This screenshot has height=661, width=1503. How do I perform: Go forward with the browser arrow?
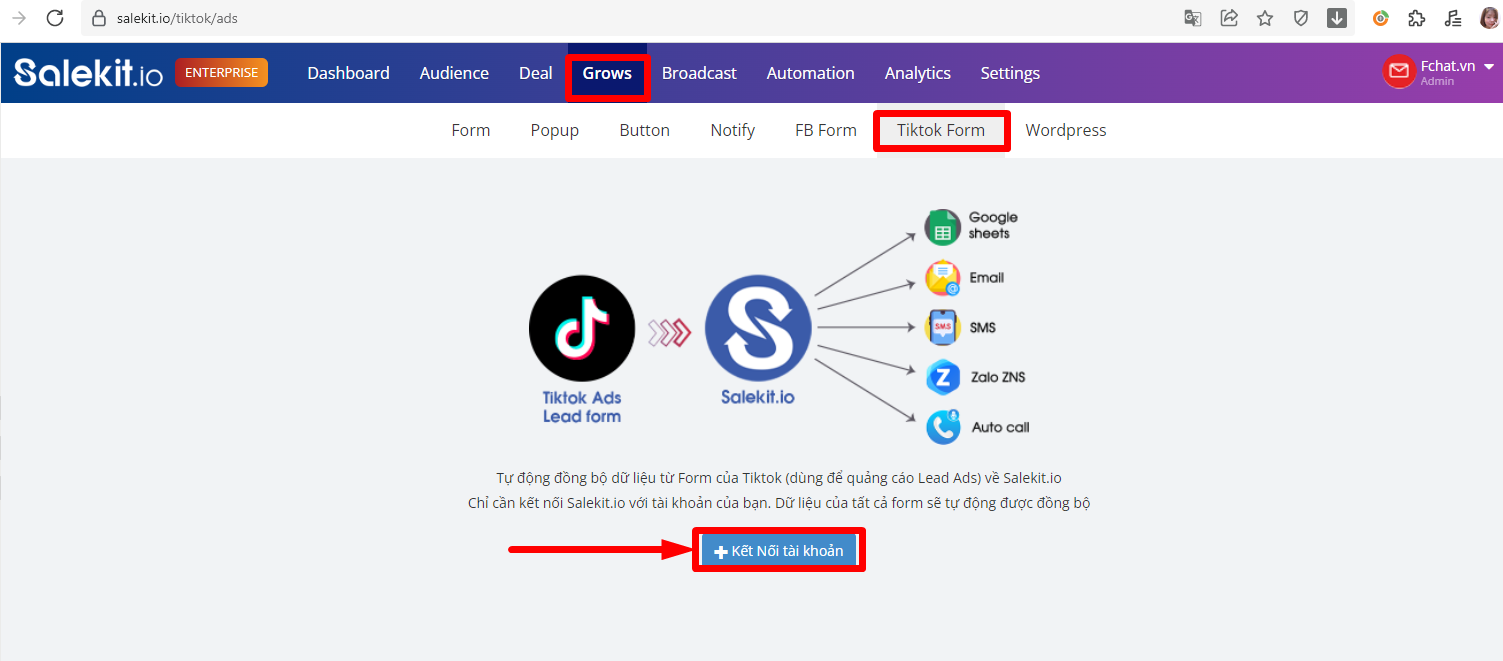pos(18,18)
